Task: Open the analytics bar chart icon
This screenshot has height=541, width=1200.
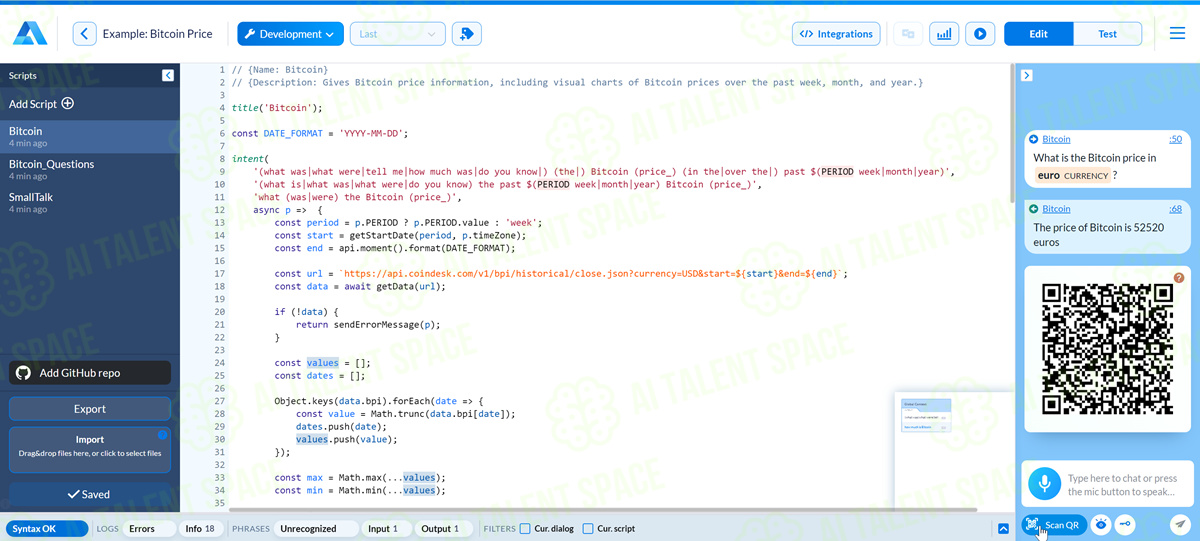Action: point(943,34)
